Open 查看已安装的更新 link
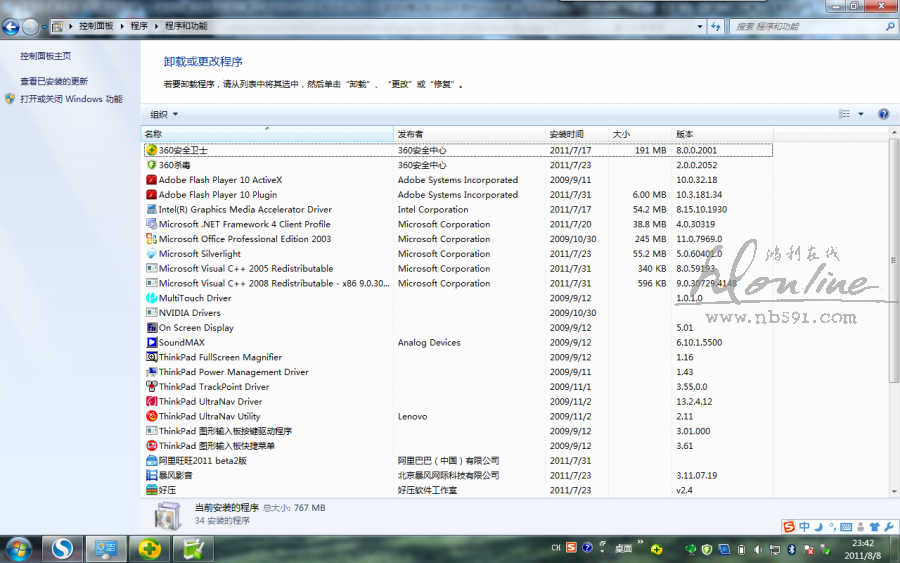Screen dimensions: 900x563 (54, 81)
